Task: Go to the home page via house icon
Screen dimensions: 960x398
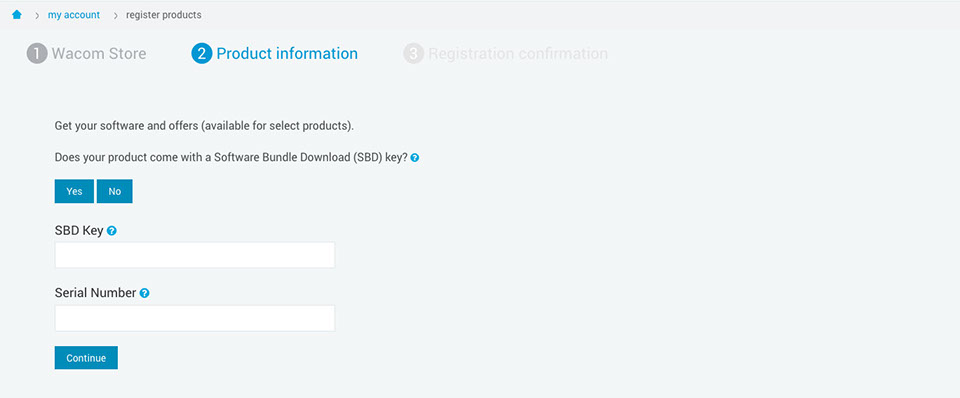Action: coord(17,15)
